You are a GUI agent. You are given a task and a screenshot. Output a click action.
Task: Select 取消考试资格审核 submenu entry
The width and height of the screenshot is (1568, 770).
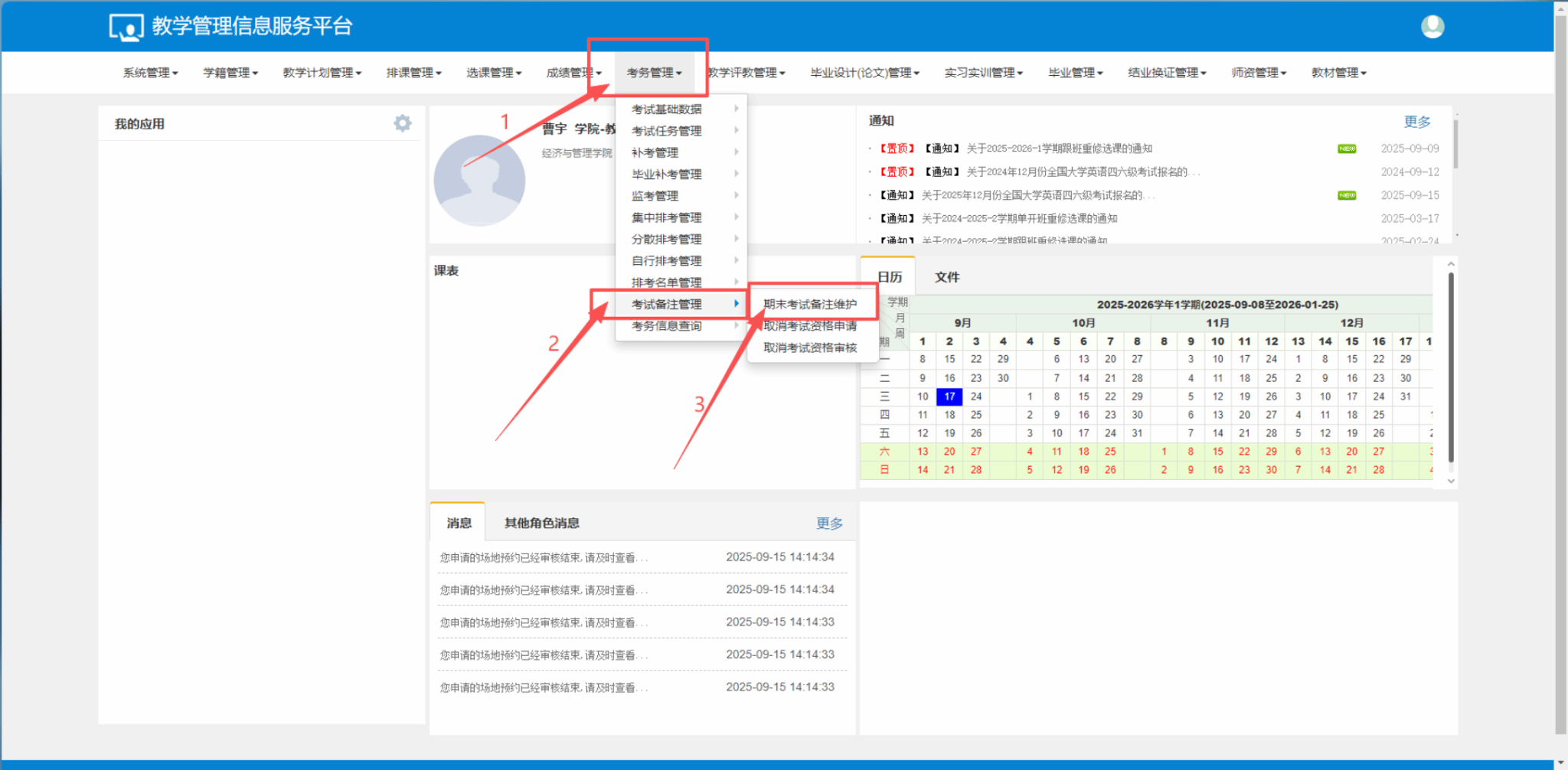point(809,347)
